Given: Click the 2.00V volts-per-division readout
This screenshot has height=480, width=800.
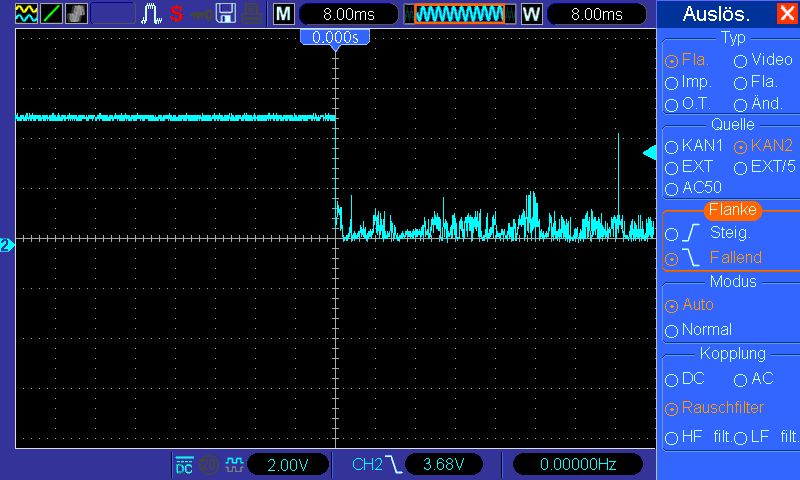Looking at the screenshot, I should [291, 464].
